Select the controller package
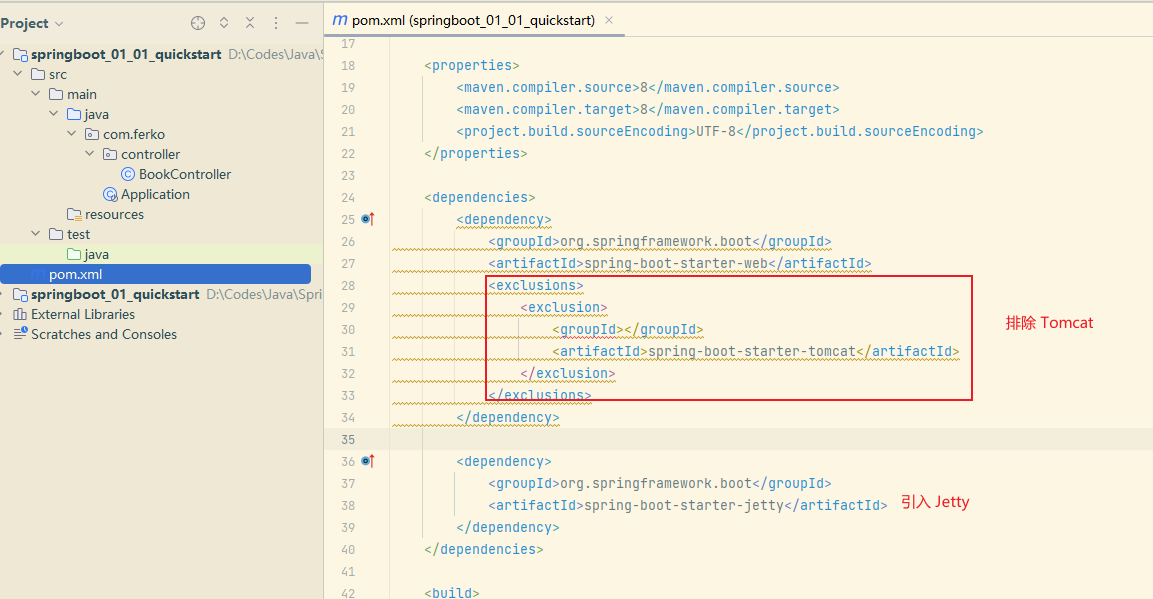 [x=151, y=154]
